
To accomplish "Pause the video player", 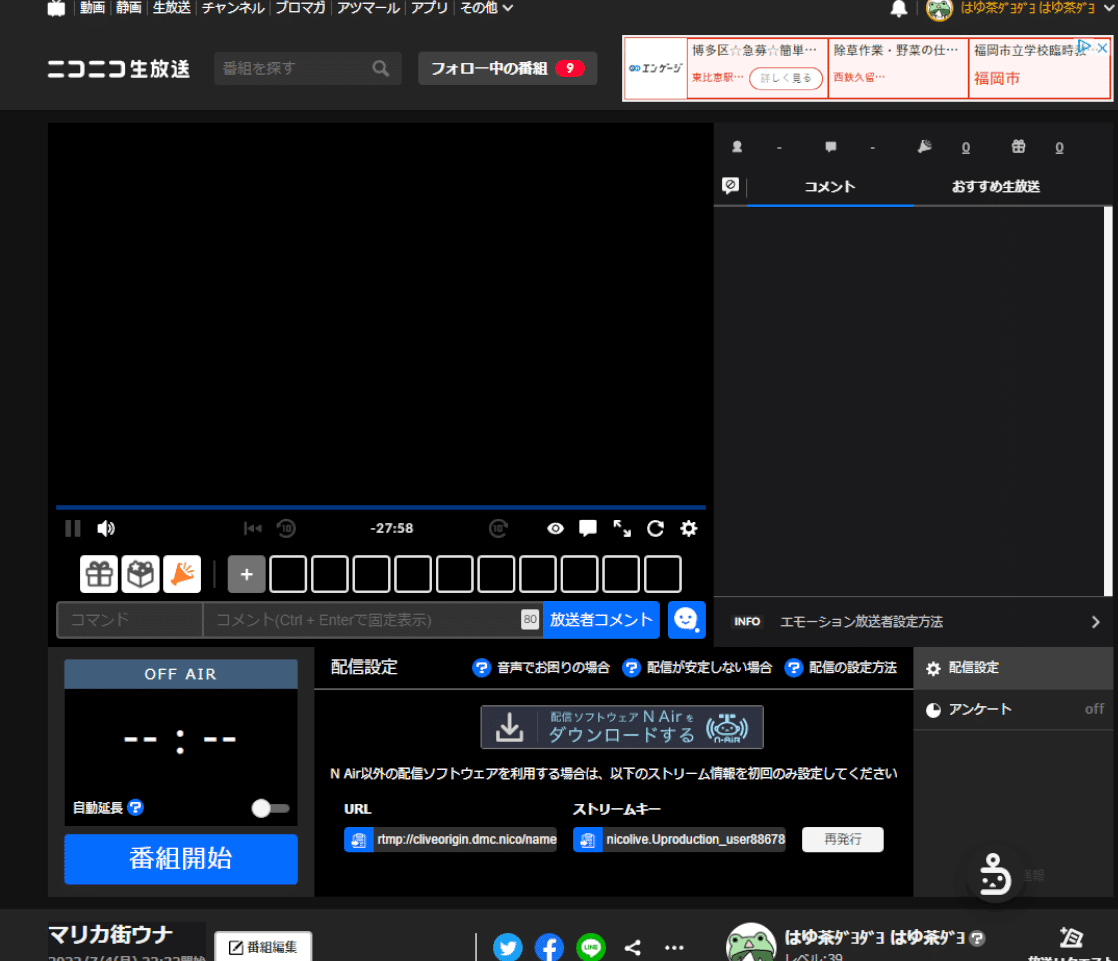I will point(72,528).
